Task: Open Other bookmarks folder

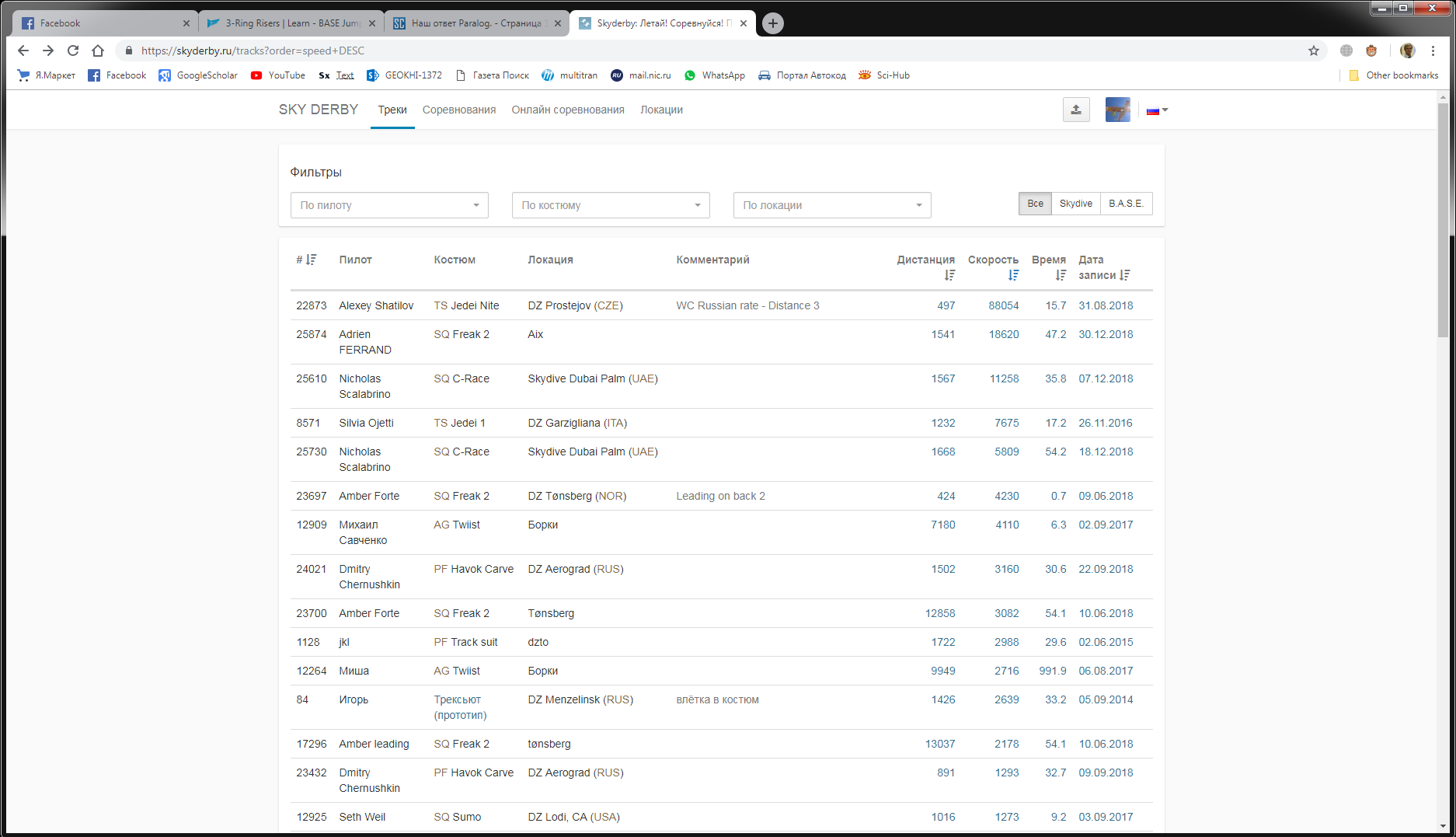Action: pos(1394,75)
